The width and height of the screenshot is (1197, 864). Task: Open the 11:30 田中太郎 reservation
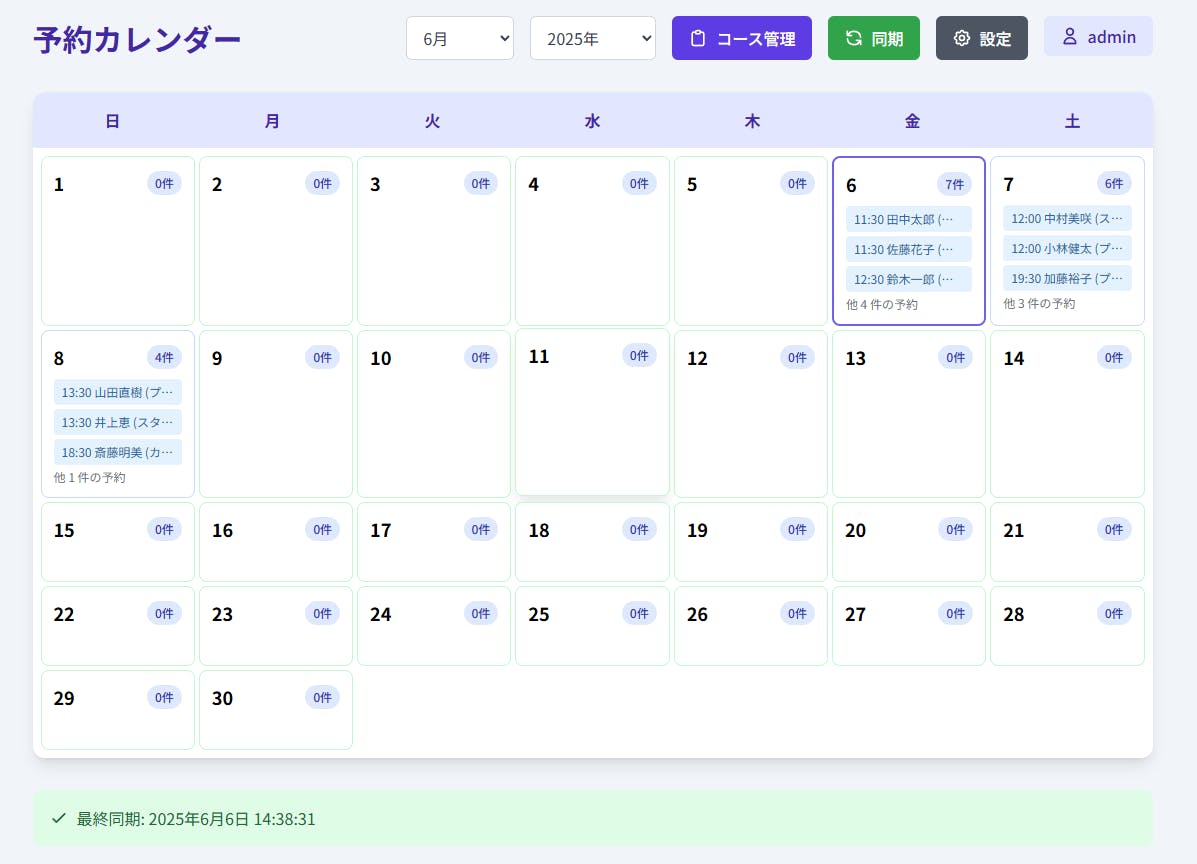pos(908,219)
